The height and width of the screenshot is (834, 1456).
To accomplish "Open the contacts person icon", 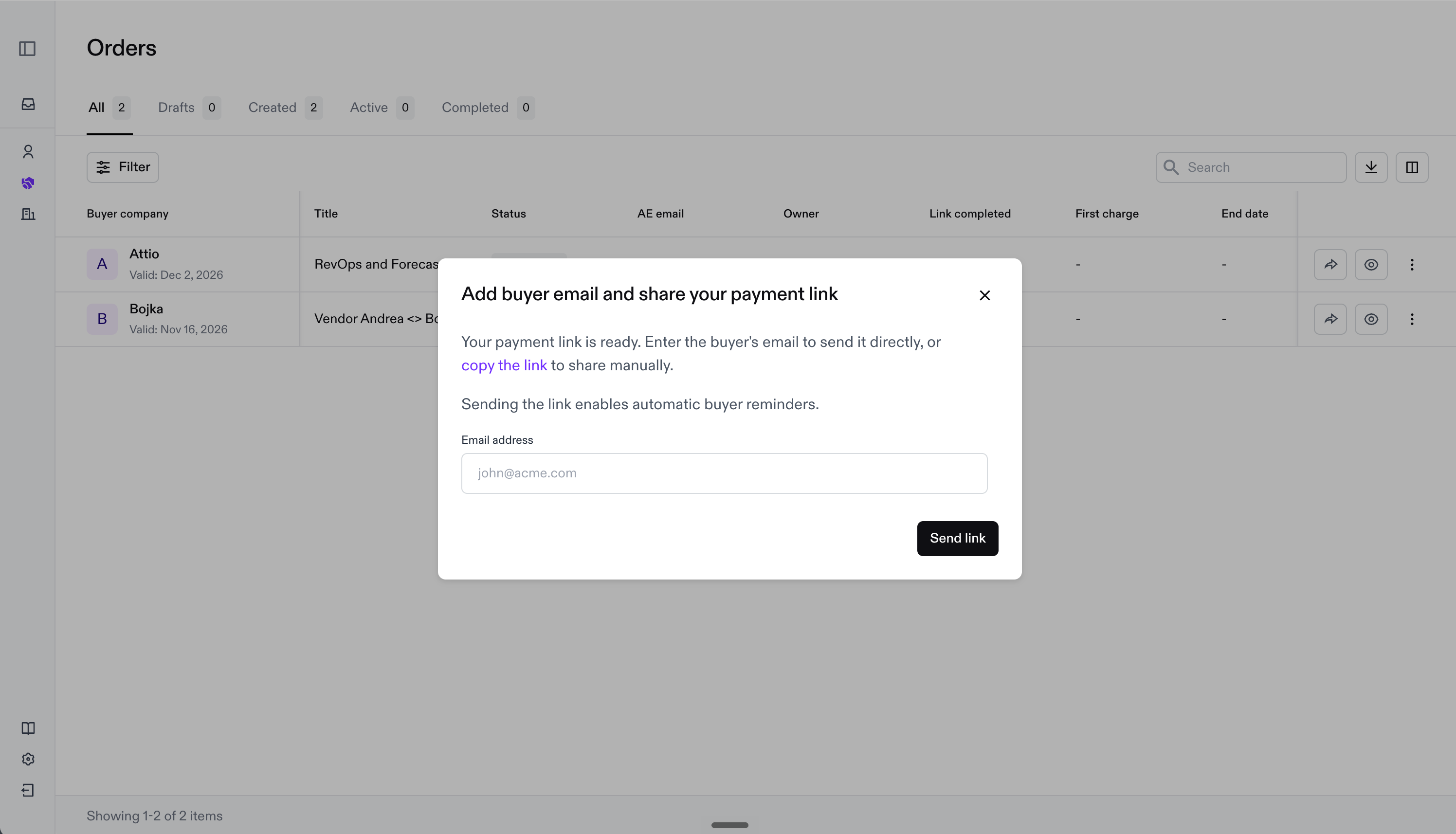I will point(28,152).
